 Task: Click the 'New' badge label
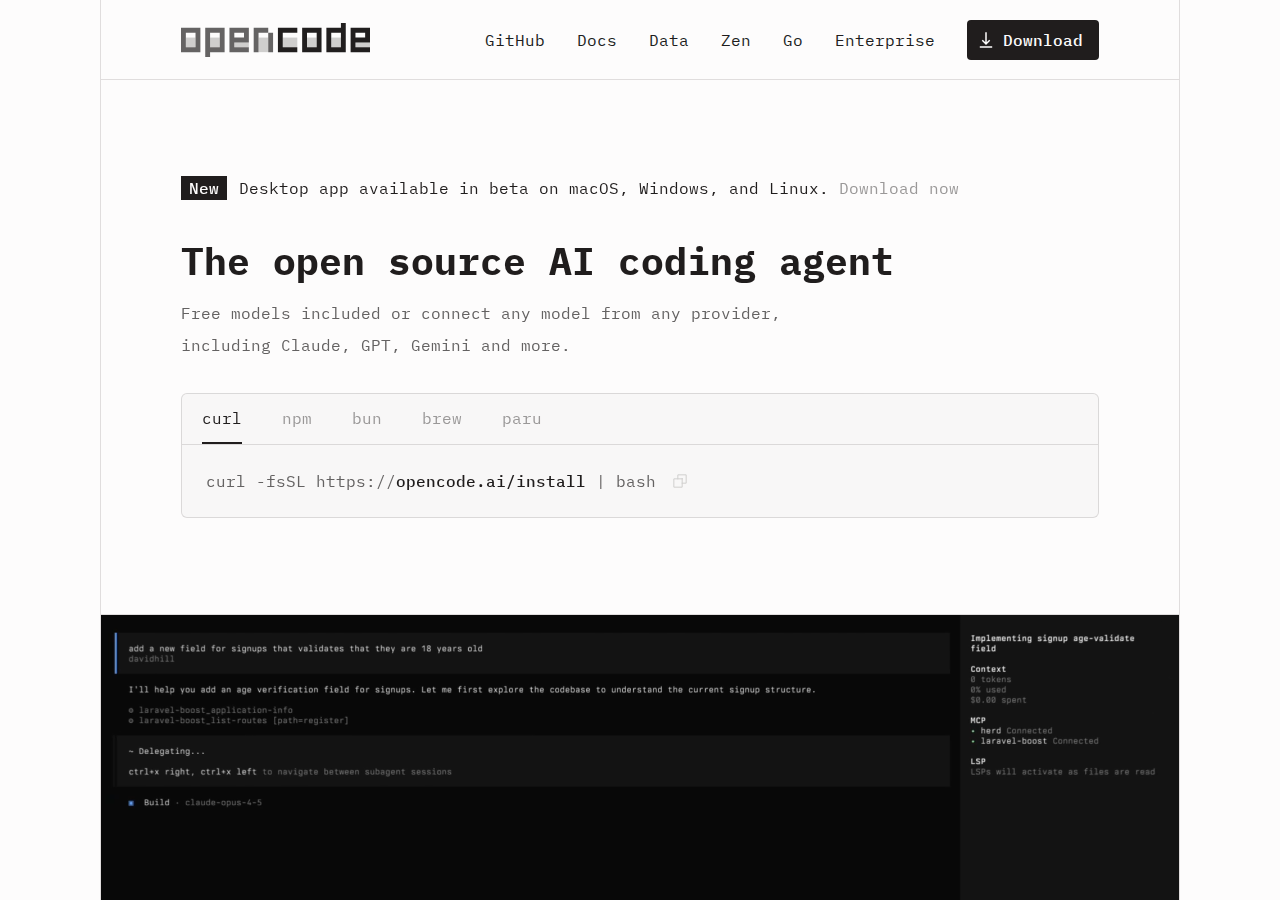[x=204, y=188]
